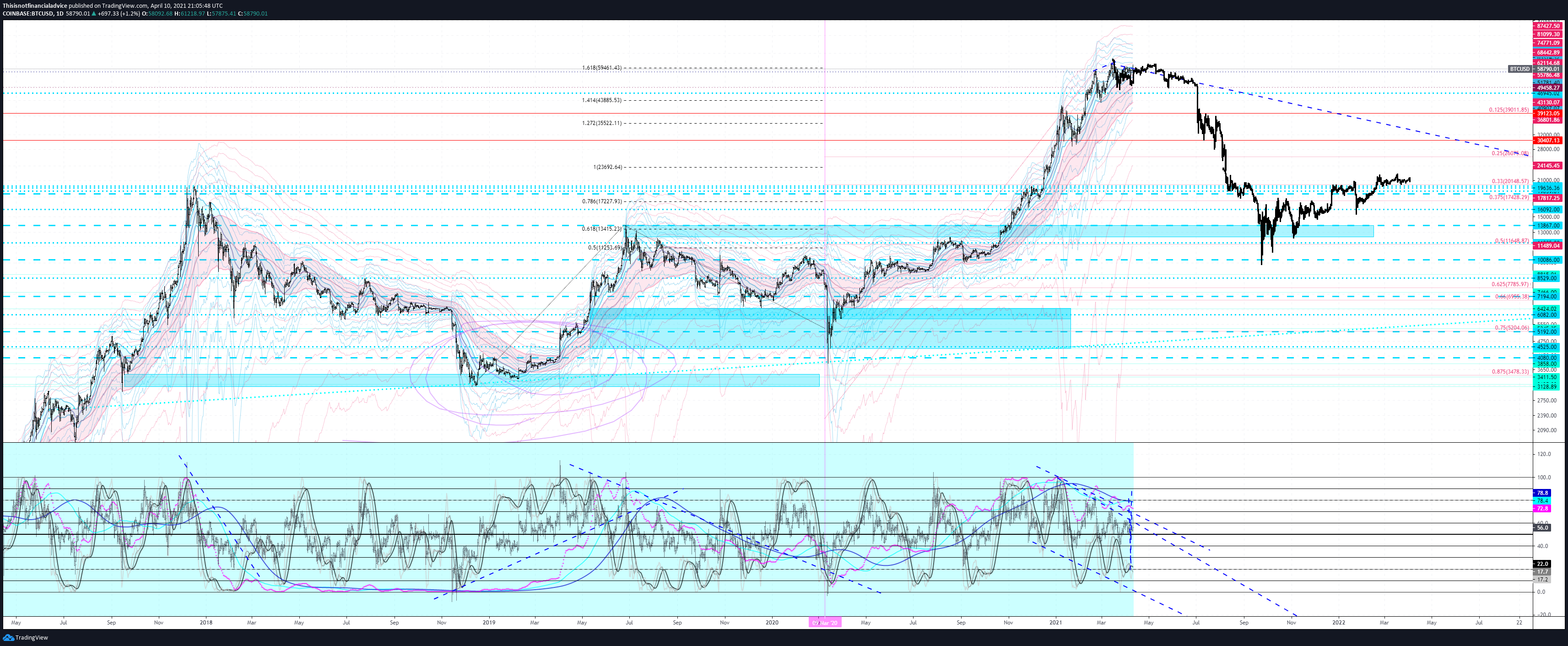Select the cyan 13867.00 price label
This screenshot has height=646, width=1568.
click(1548, 225)
